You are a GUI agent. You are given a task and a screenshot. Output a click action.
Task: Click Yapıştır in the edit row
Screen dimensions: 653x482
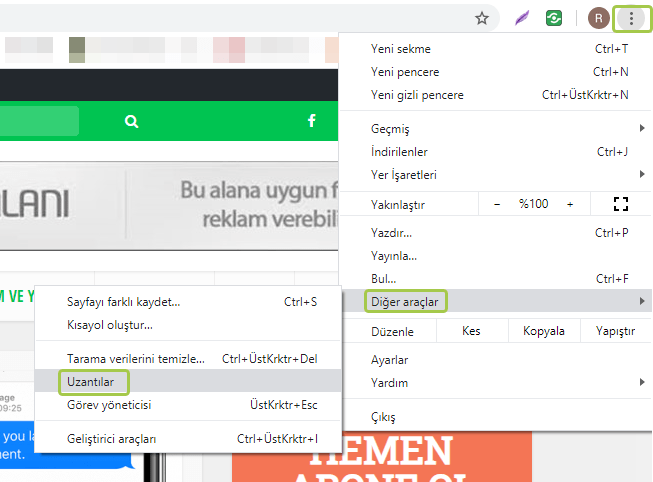point(616,331)
